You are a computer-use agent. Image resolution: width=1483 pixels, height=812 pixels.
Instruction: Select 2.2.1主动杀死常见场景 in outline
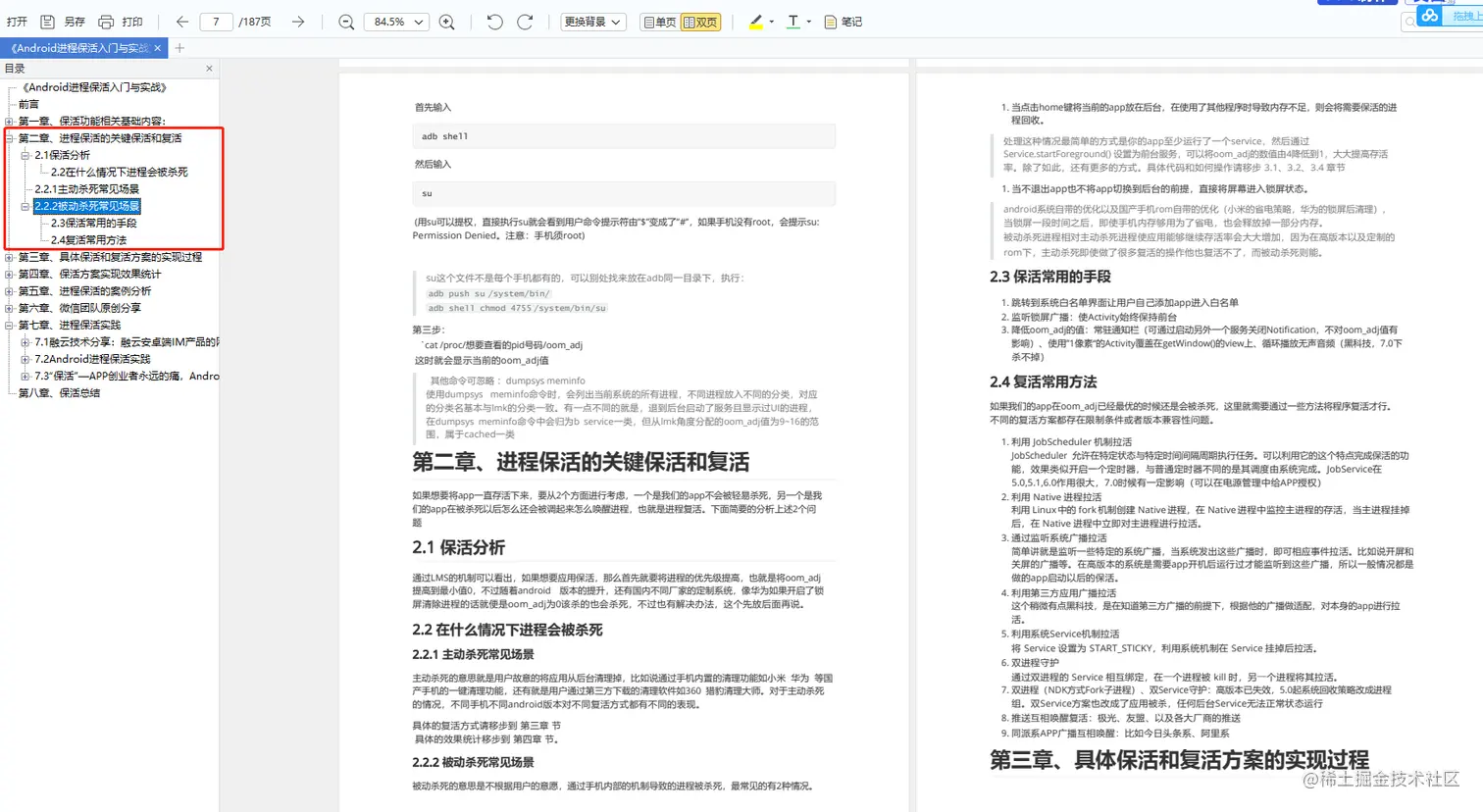pos(87,189)
